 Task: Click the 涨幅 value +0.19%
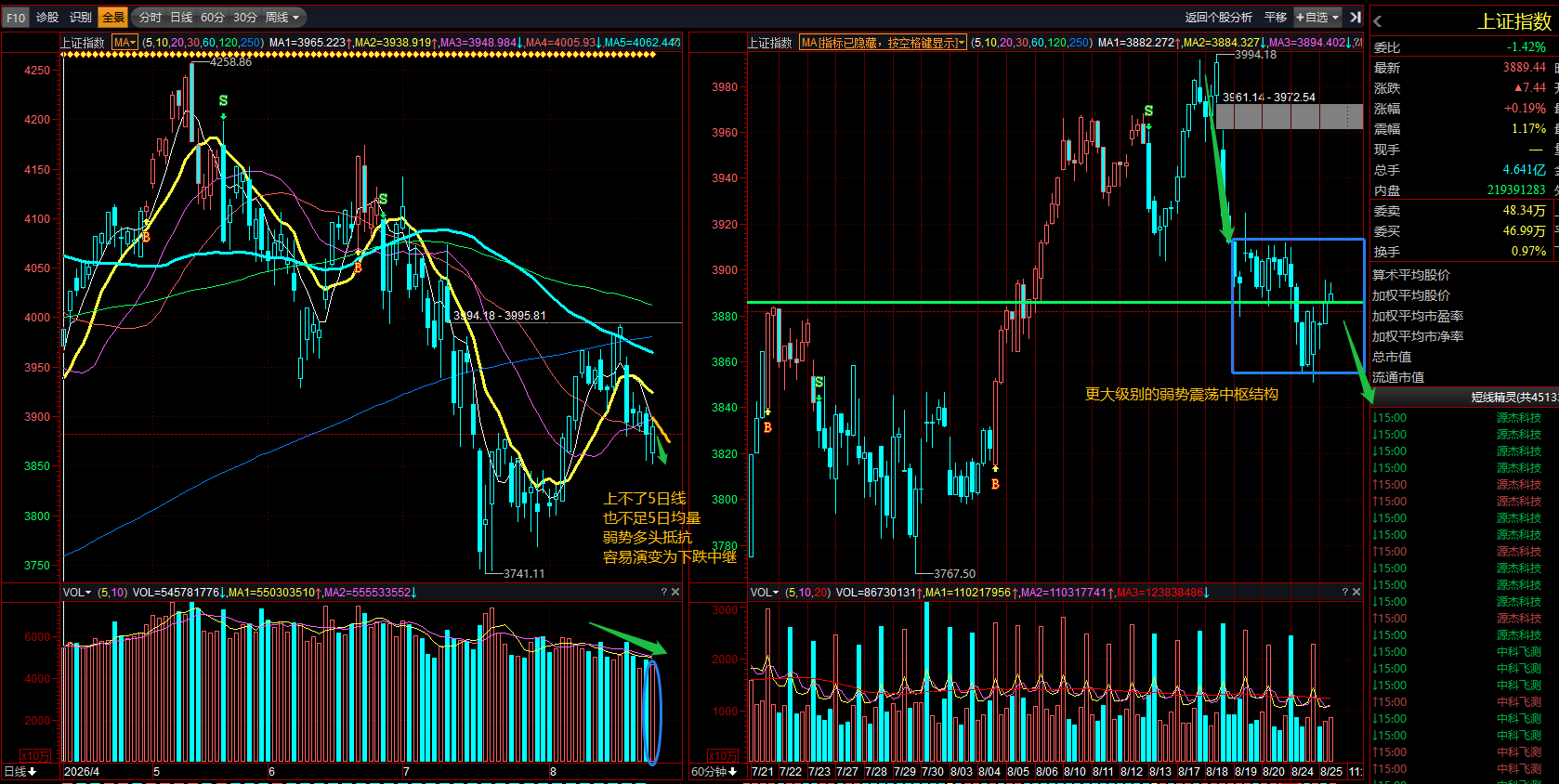click(x=1526, y=109)
